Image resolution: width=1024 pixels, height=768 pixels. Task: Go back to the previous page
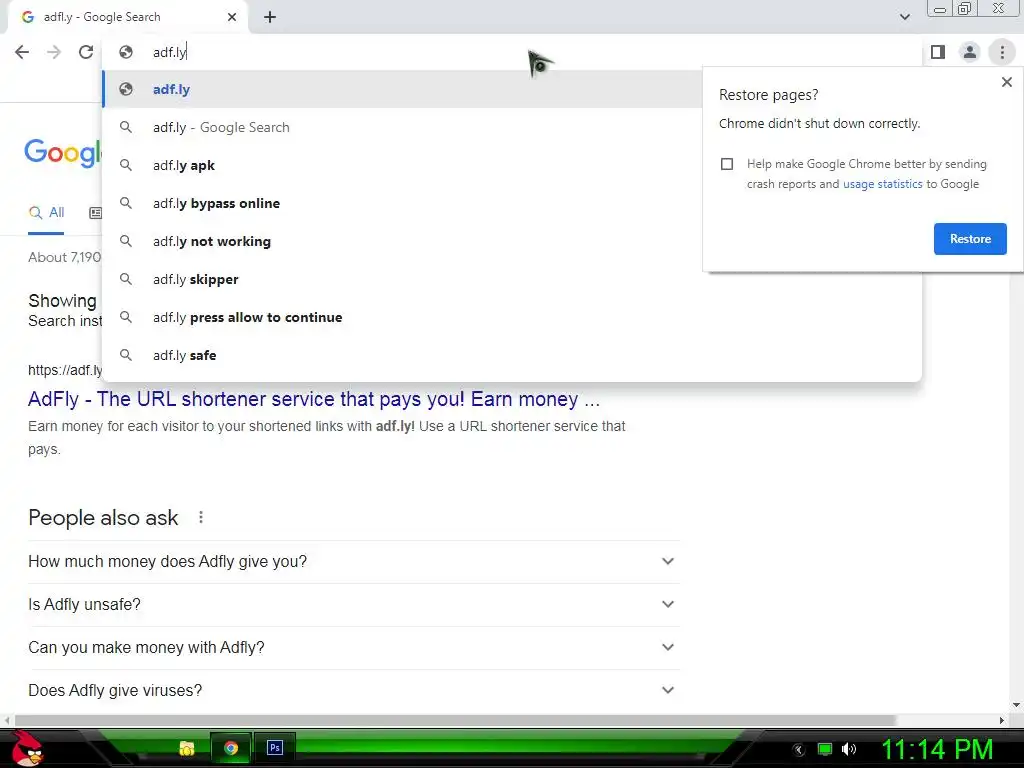tap(22, 52)
